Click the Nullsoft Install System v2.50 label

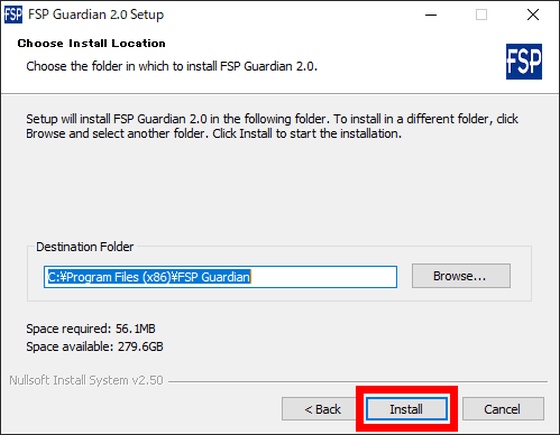pyautogui.click(x=86, y=380)
